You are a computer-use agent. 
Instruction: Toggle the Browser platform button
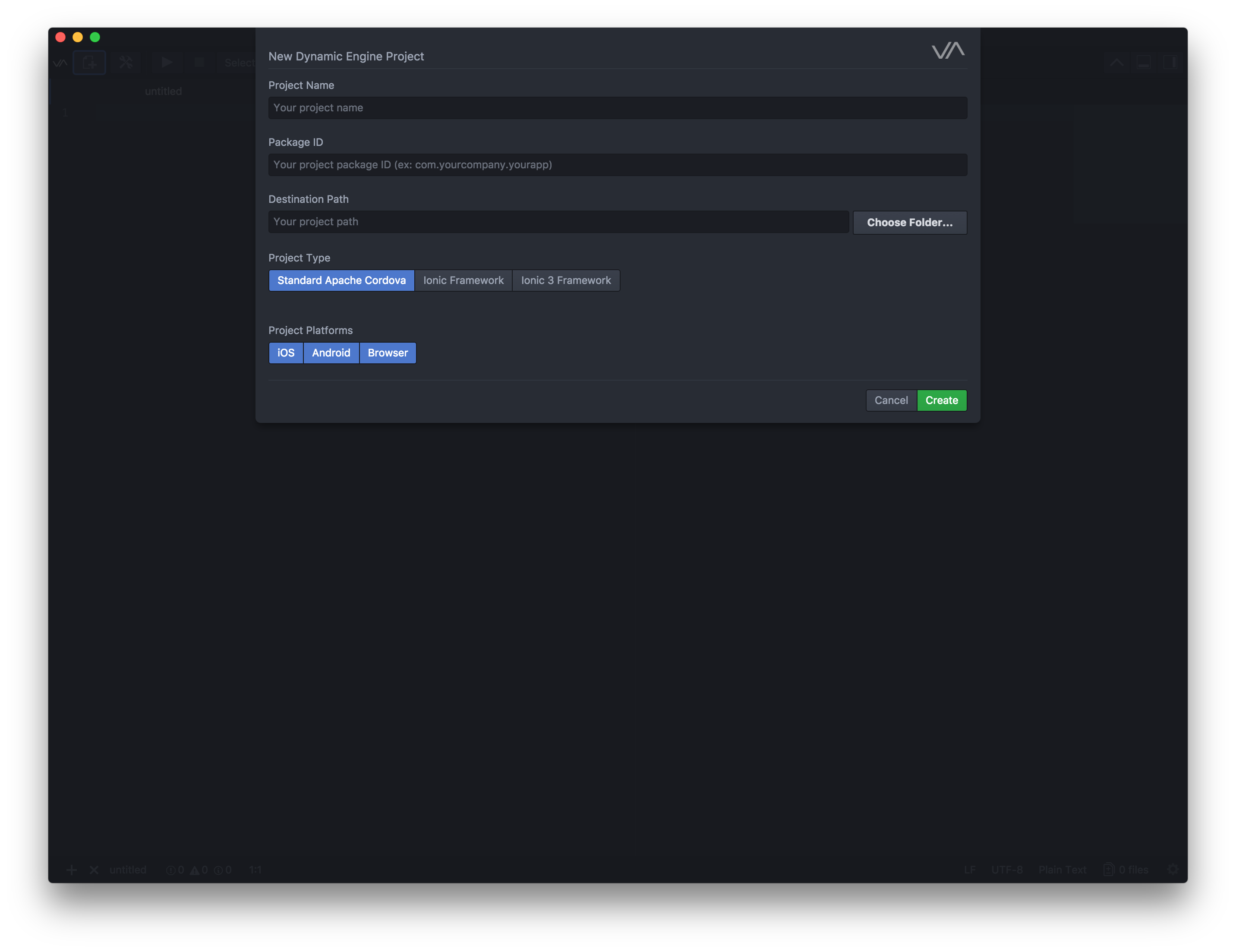[388, 353]
